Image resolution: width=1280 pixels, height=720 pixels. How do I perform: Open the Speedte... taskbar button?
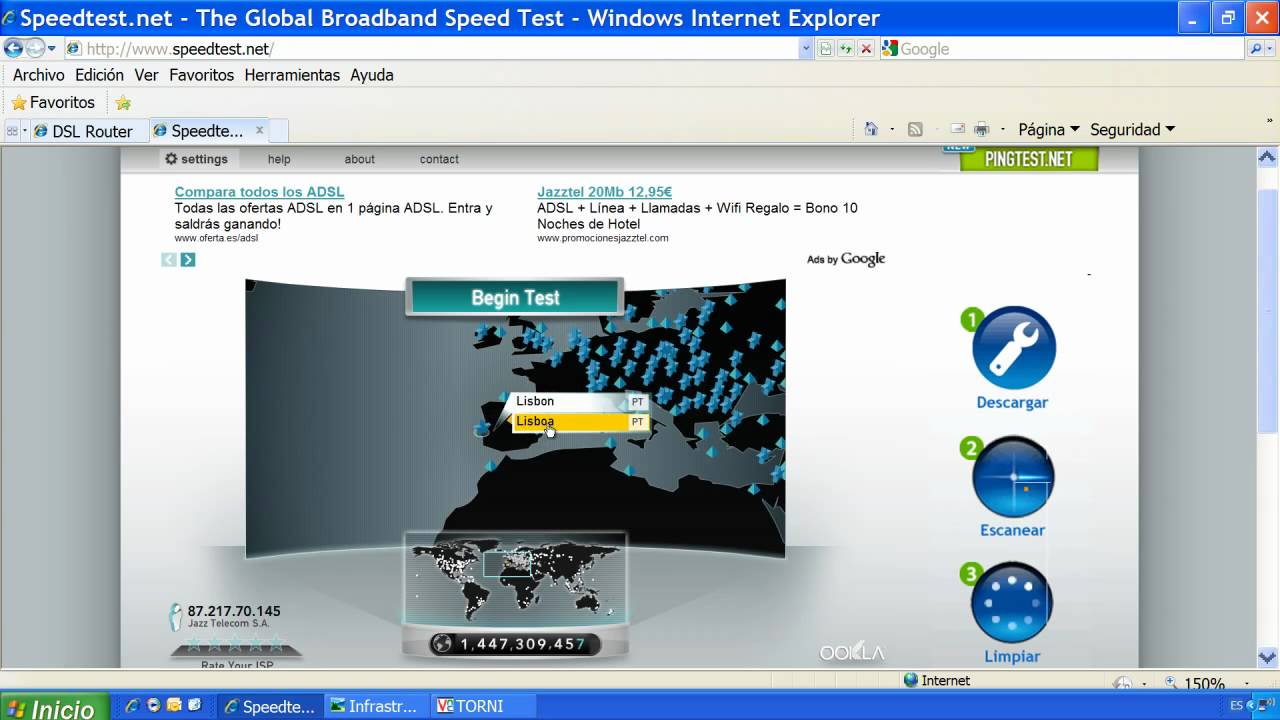[269, 706]
